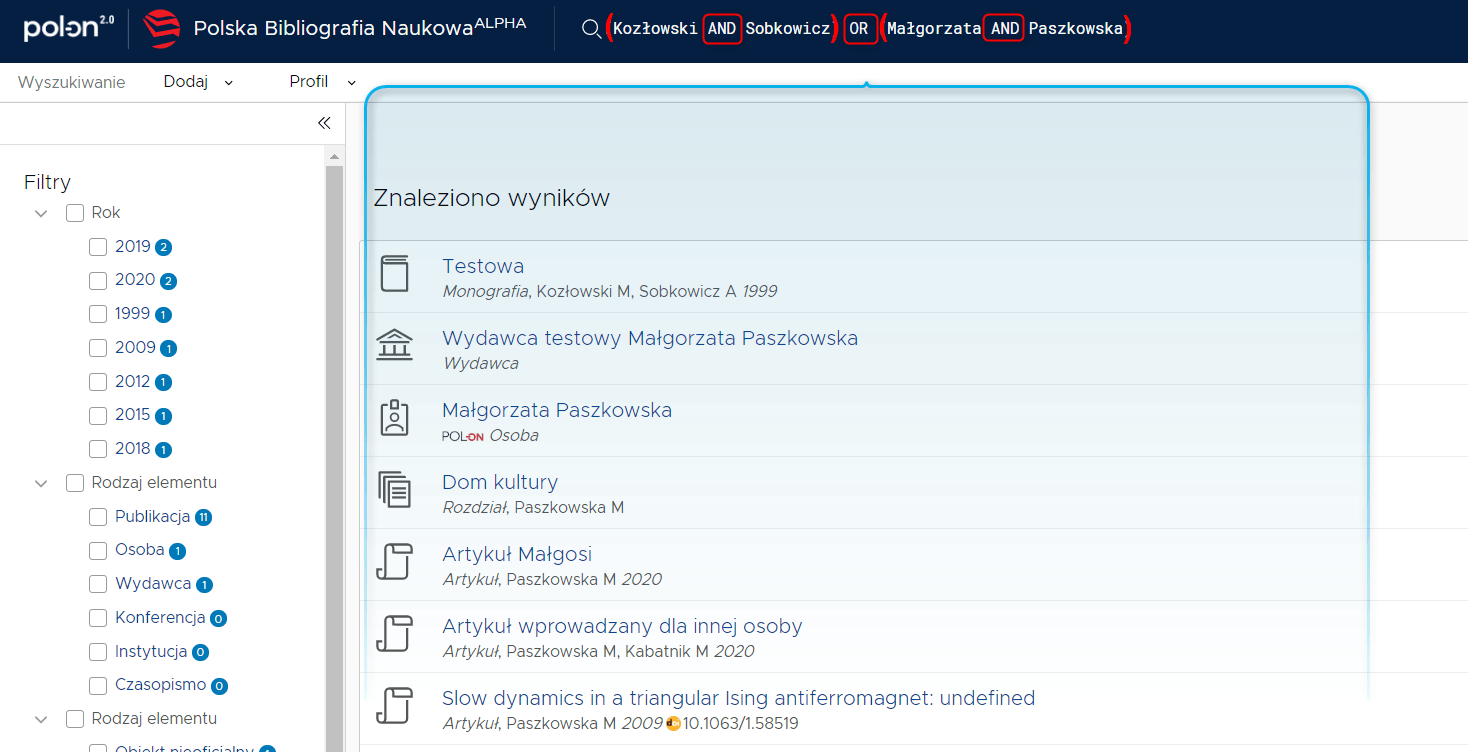The width and height of the screenshot is (1468, 752).
Task: Click the article icon for Artykuł Małgosi
Action: click(394, 562)
